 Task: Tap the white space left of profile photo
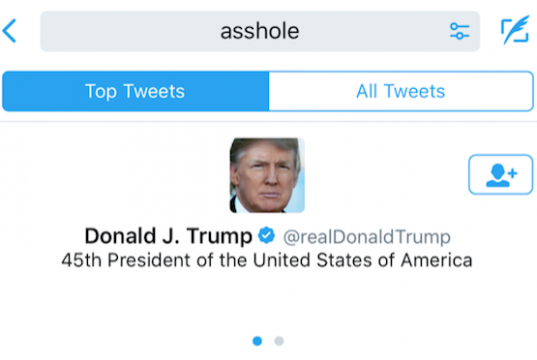click(115, 175)
